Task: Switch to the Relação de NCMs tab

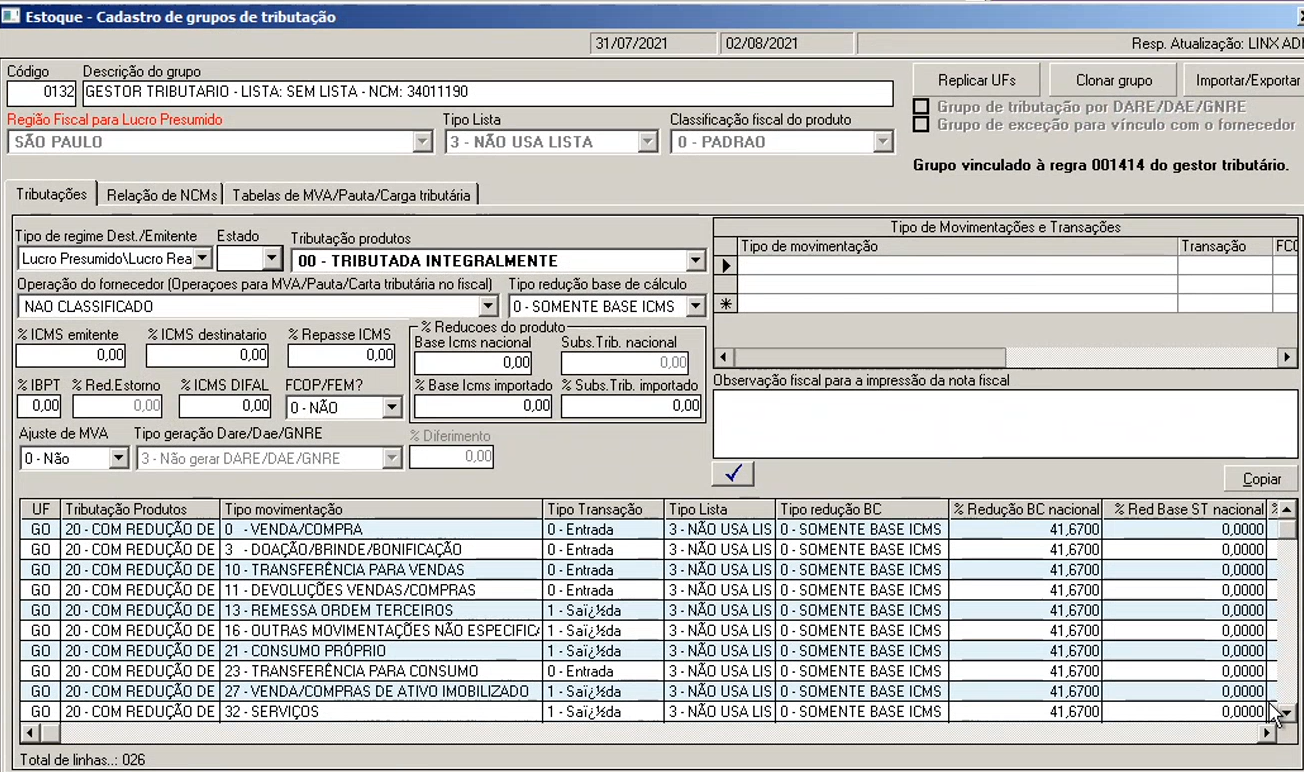Action: point(161,195)
